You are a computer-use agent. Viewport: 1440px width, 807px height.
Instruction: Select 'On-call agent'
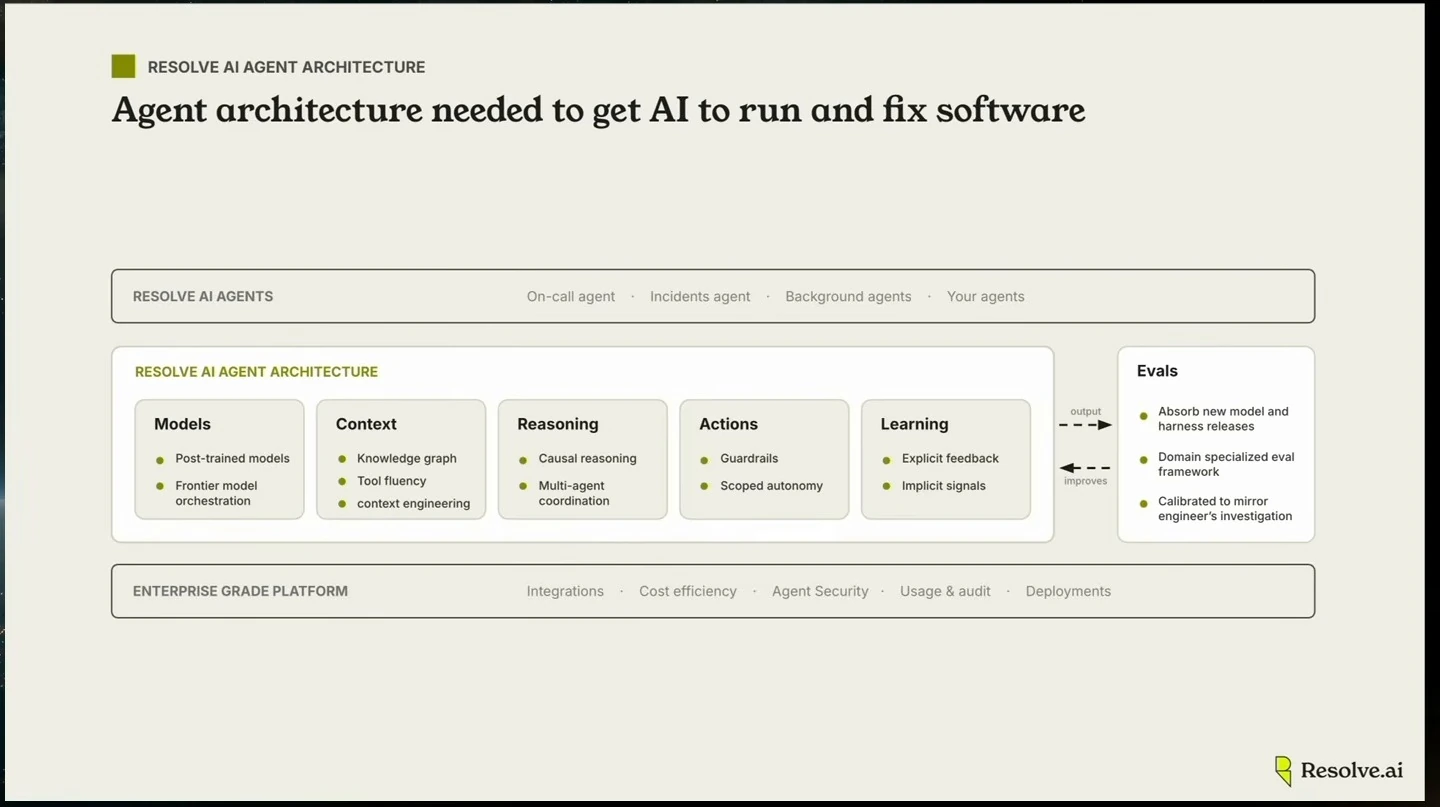point(571,296)
